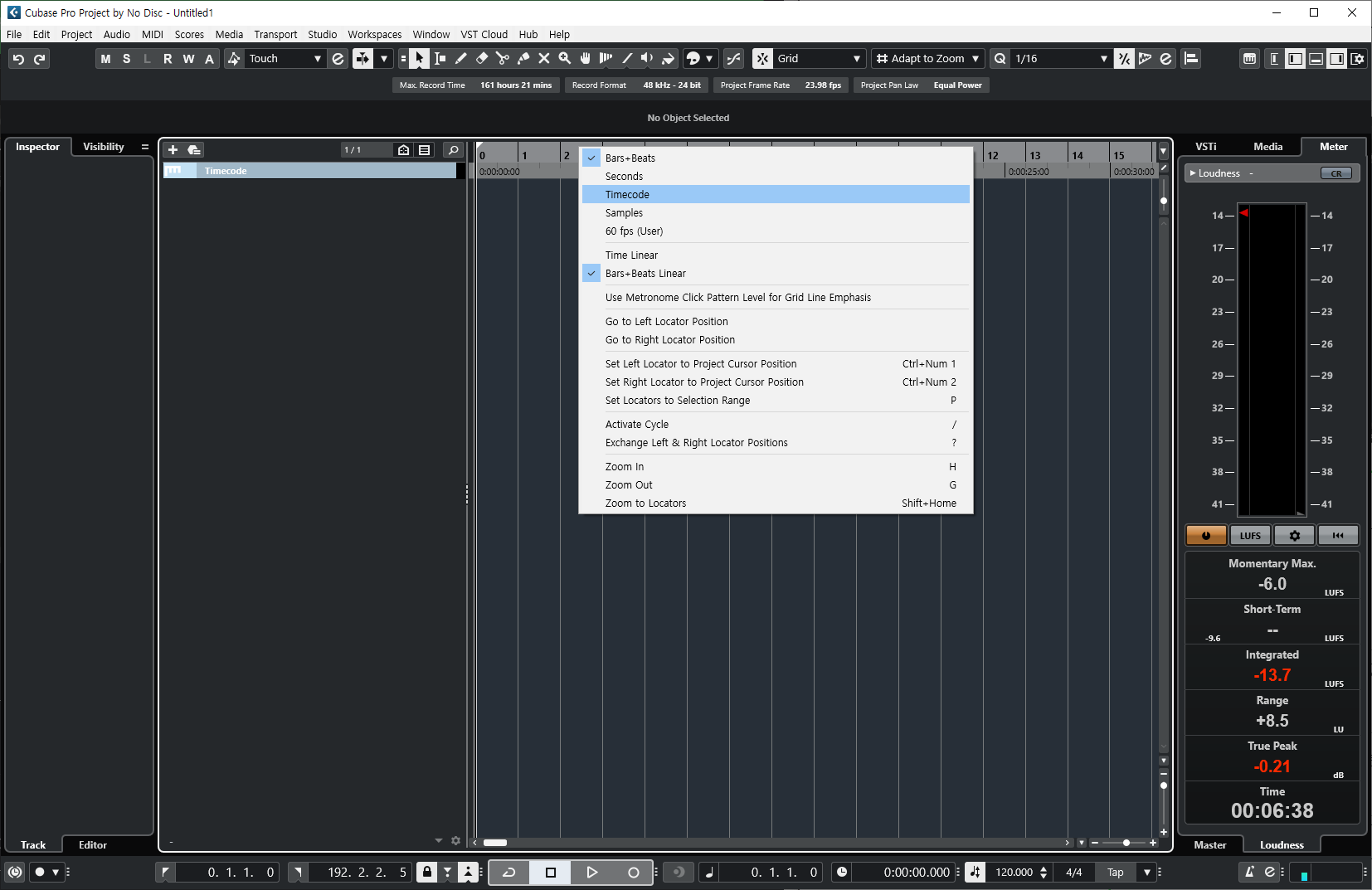Toggle the Measure Loudness button
1372x890 pixels.
1206,536
